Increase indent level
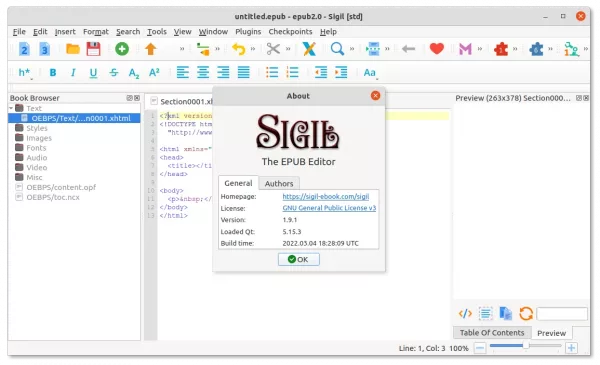The image size is (600, 365). (341, 72)
